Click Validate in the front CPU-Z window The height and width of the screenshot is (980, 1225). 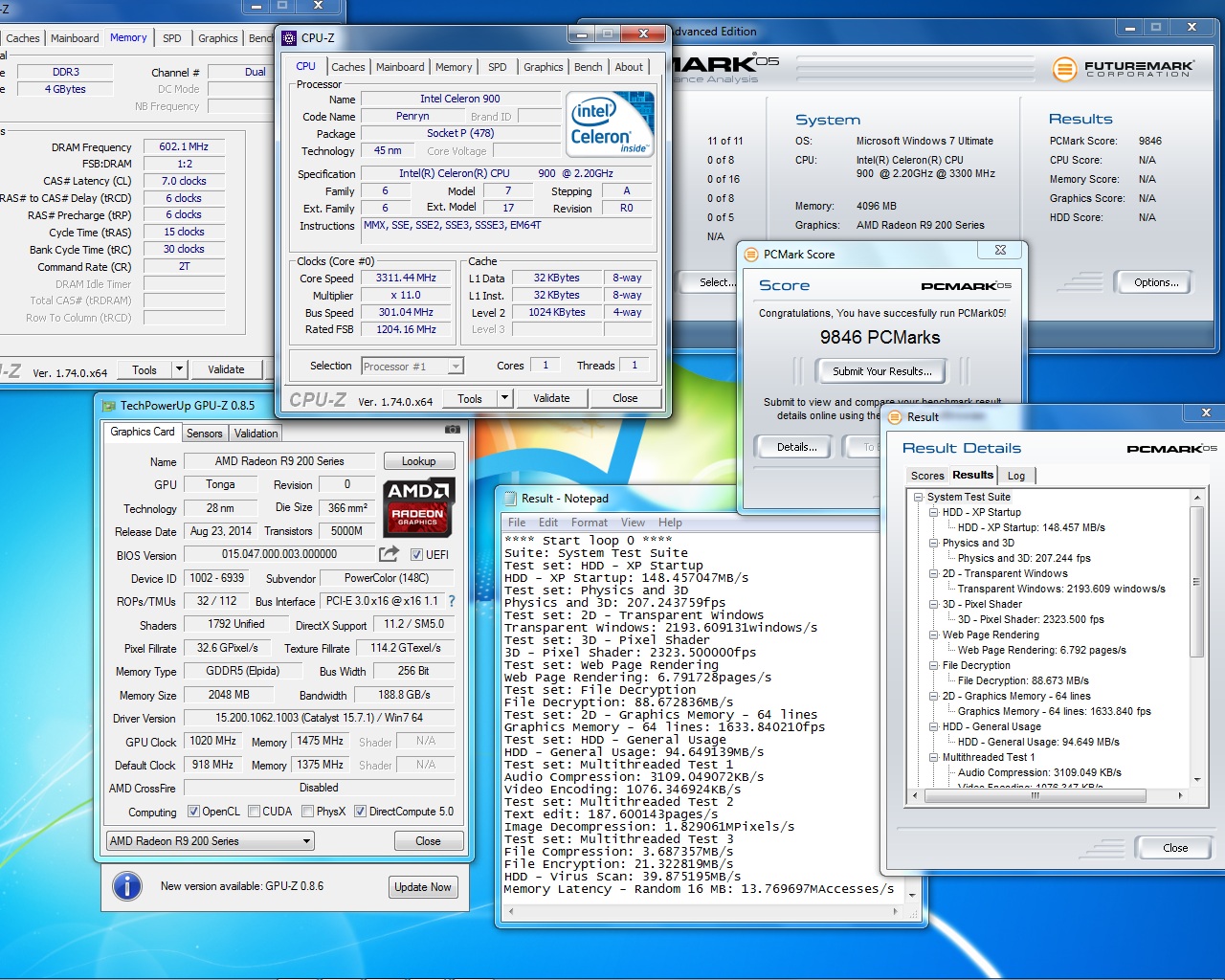tap(551, 398)
